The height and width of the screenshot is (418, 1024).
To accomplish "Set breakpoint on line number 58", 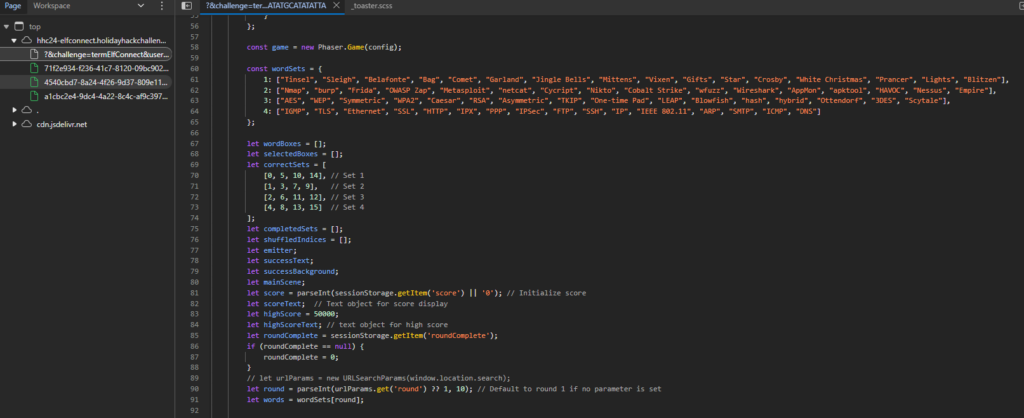I will [193, 47].
